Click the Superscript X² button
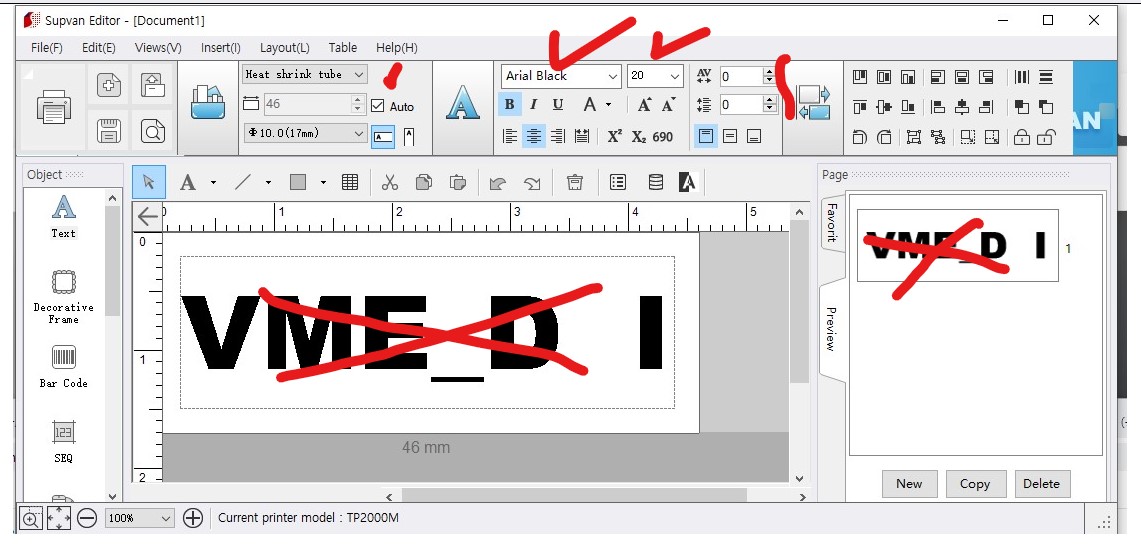Viewport: 1141px width, 544px height. tap(615, 136)
